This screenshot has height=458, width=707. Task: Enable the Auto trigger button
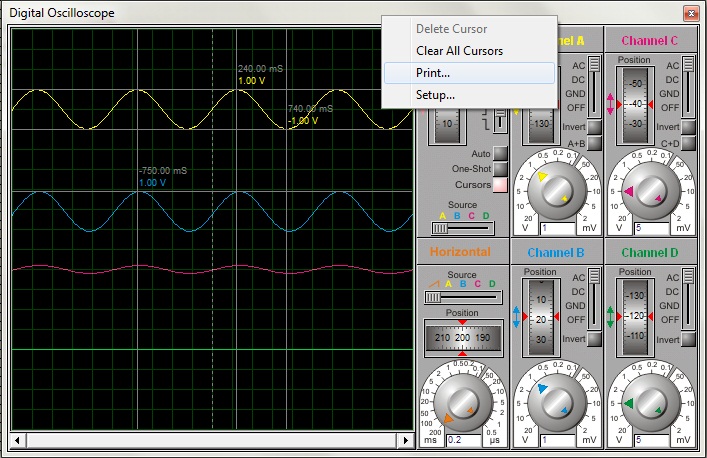[x=500, y=154]
